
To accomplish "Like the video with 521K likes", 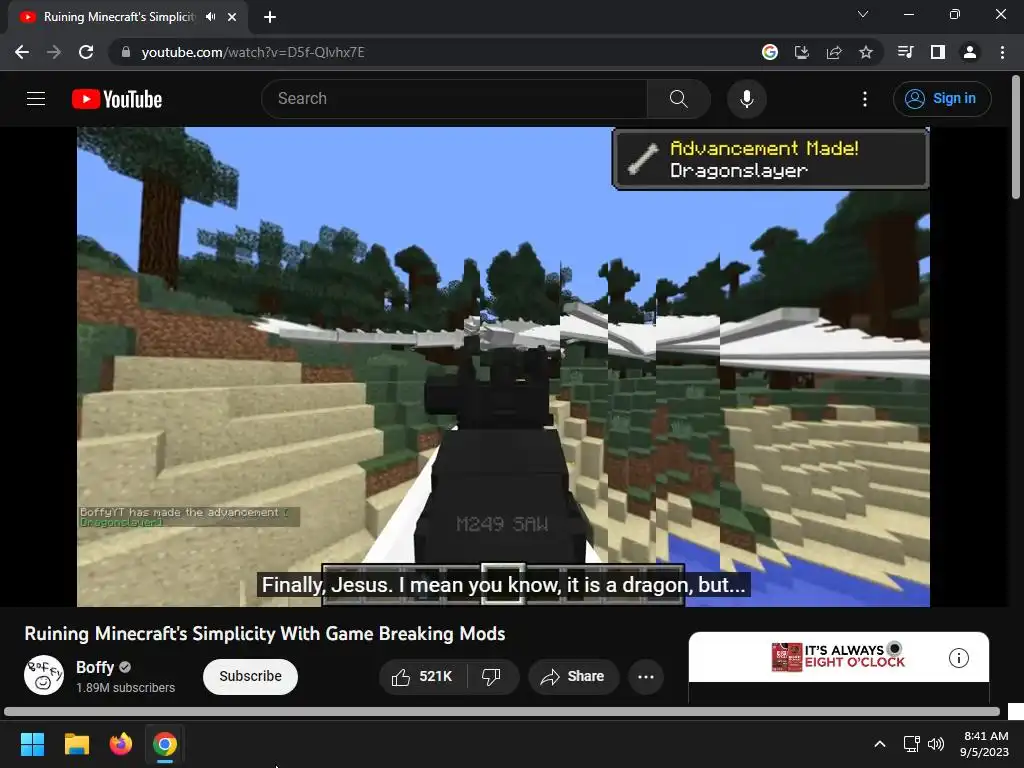I will coord(422,677).
